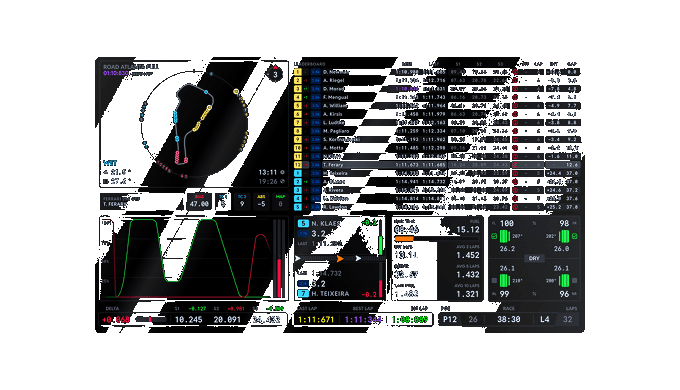680x390 pixels.
Task: Toggle the front-left tyre green checkbox
Action: point(494,236)
